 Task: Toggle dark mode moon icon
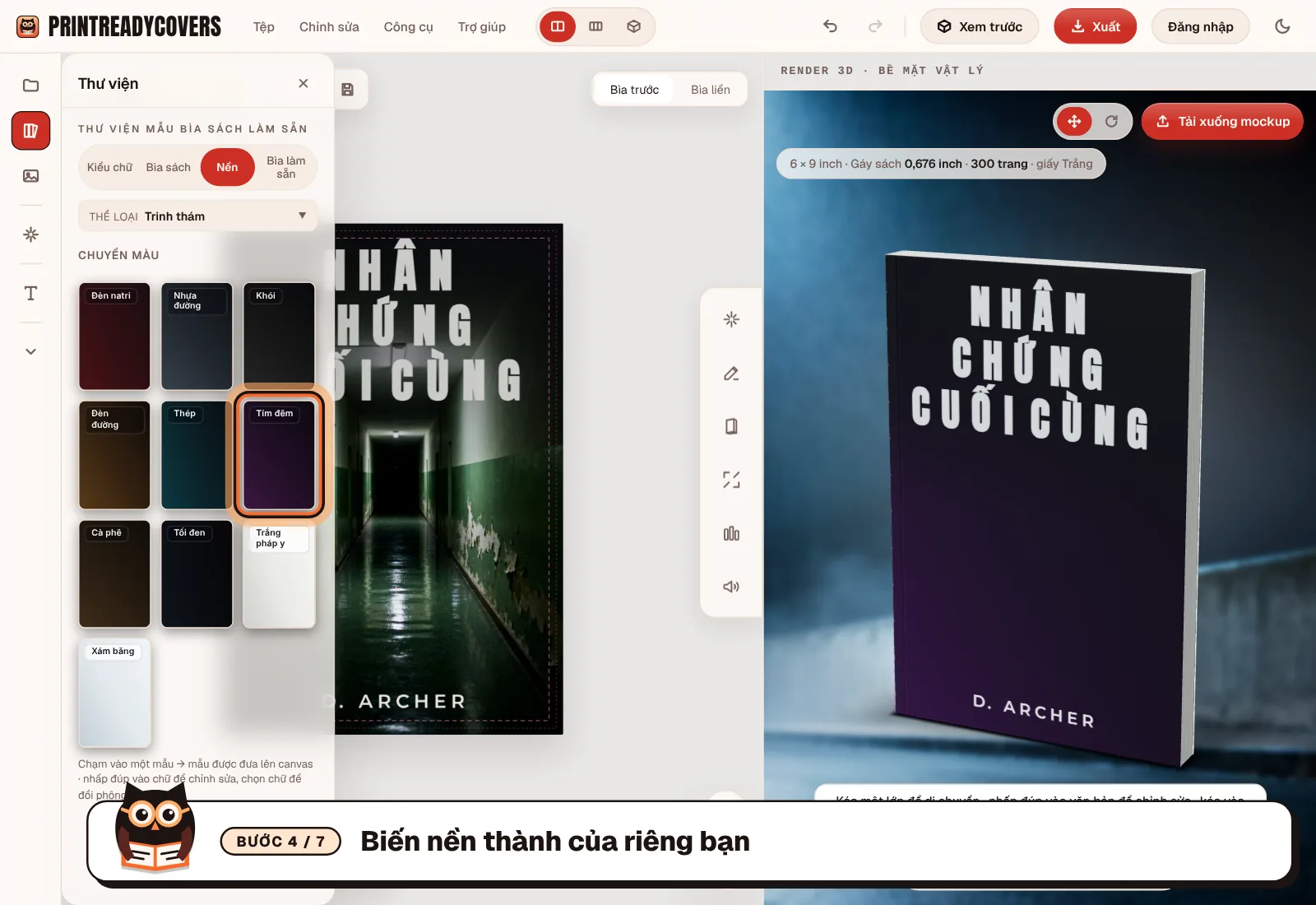pos(1282,26)
